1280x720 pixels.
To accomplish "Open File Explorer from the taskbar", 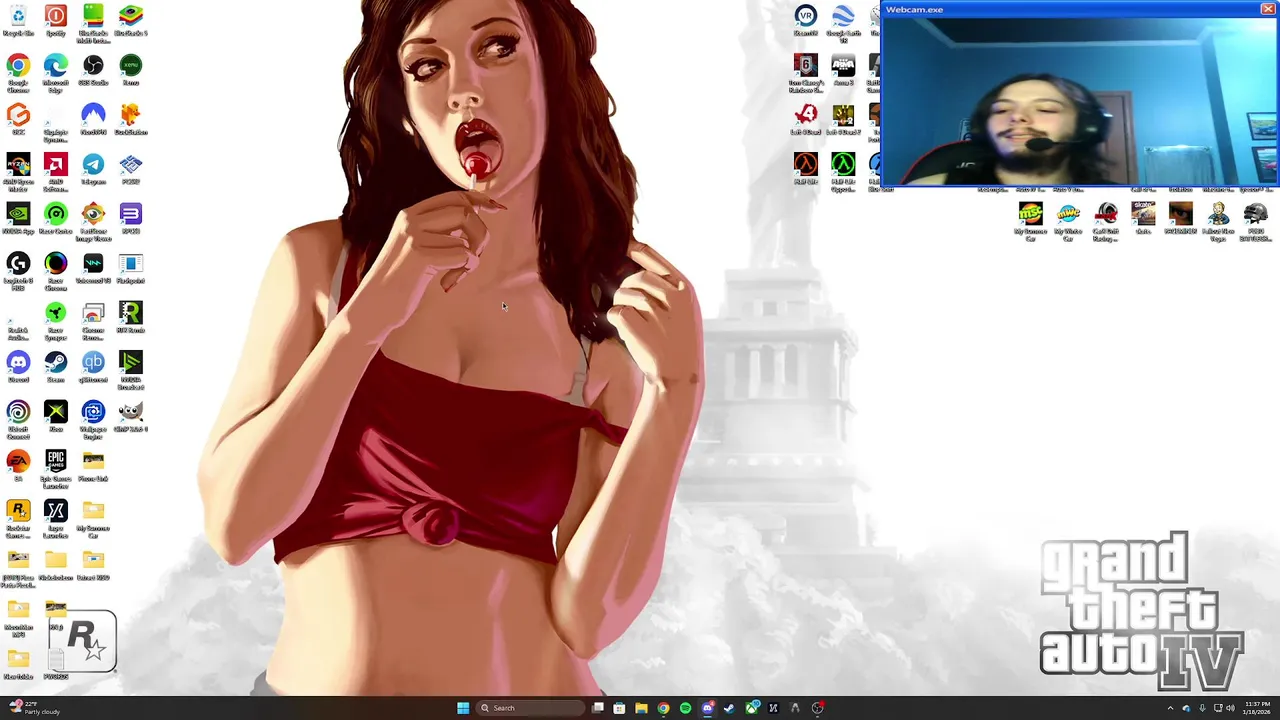I will click(x=641, y=708).
